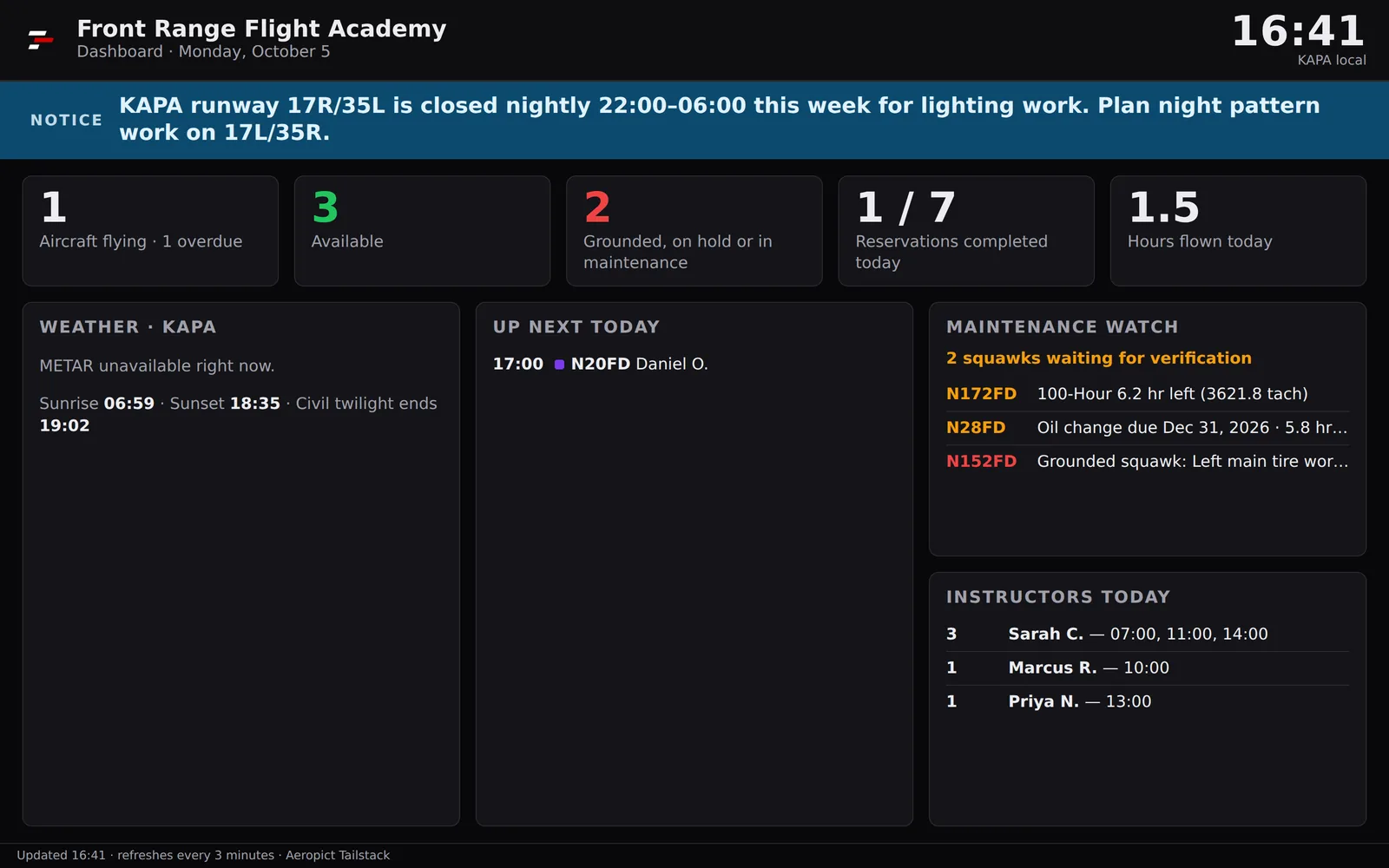Select the Priya N. instructor row
The width and height of the screenshot is (1389, 868).
pos(1148,702)
